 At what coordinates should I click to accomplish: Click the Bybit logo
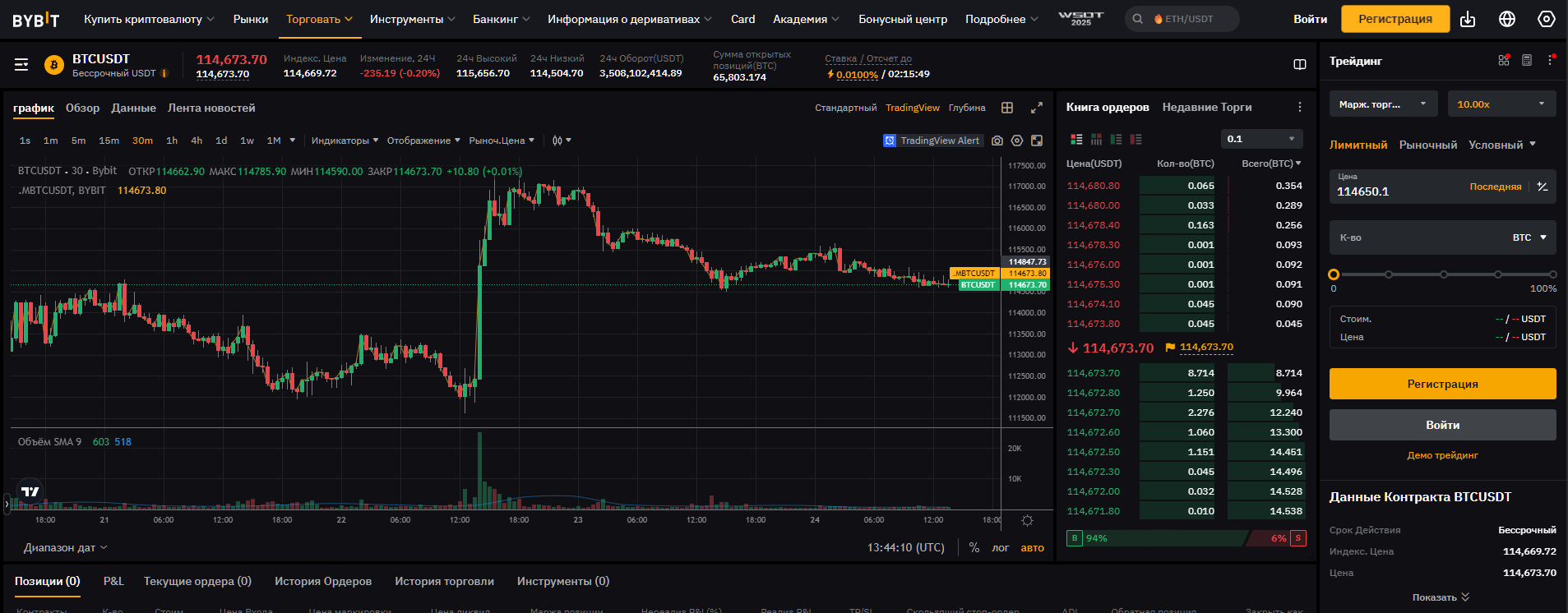(36, 20)
